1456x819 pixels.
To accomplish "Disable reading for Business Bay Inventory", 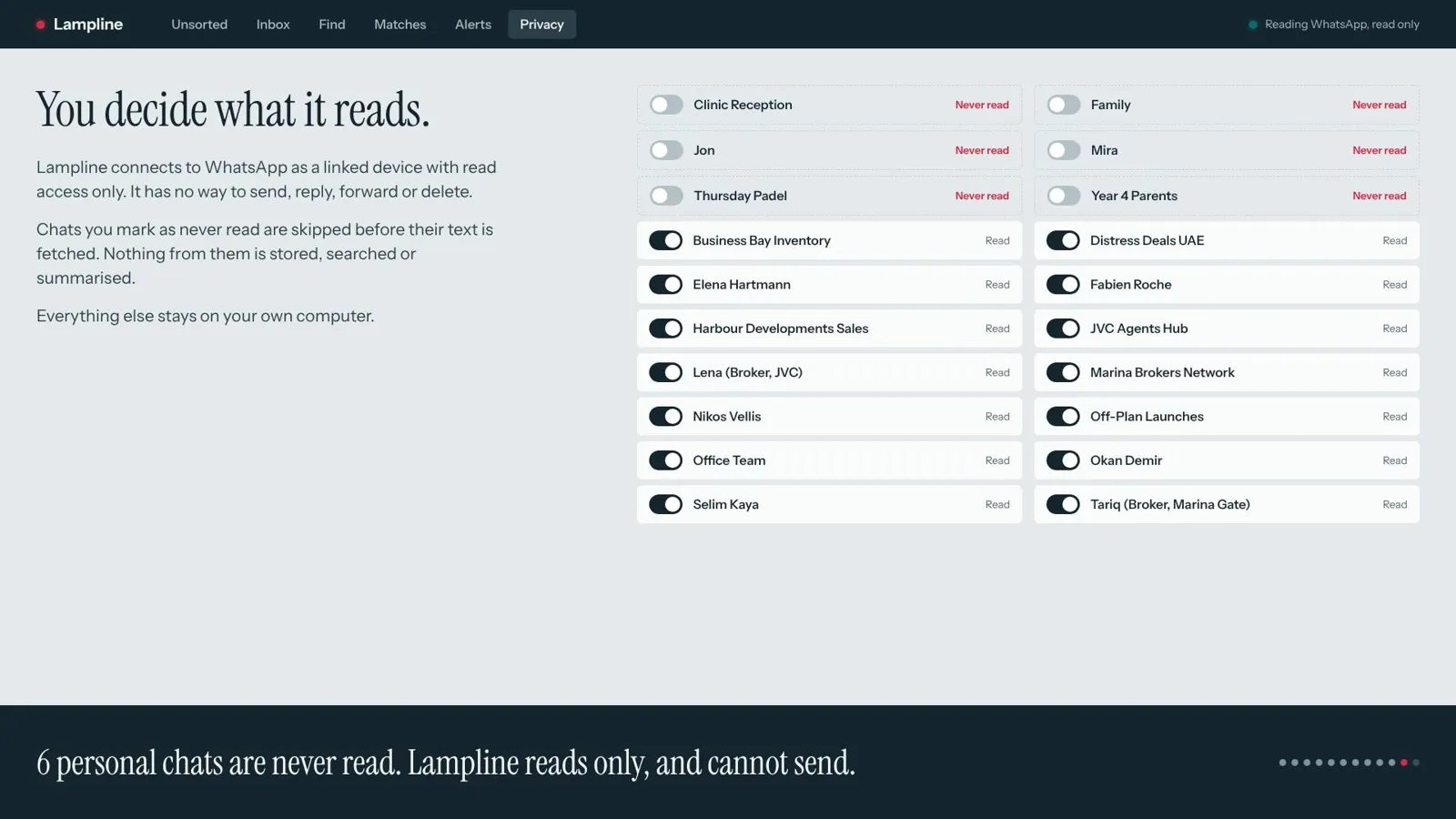I will 665,240.
